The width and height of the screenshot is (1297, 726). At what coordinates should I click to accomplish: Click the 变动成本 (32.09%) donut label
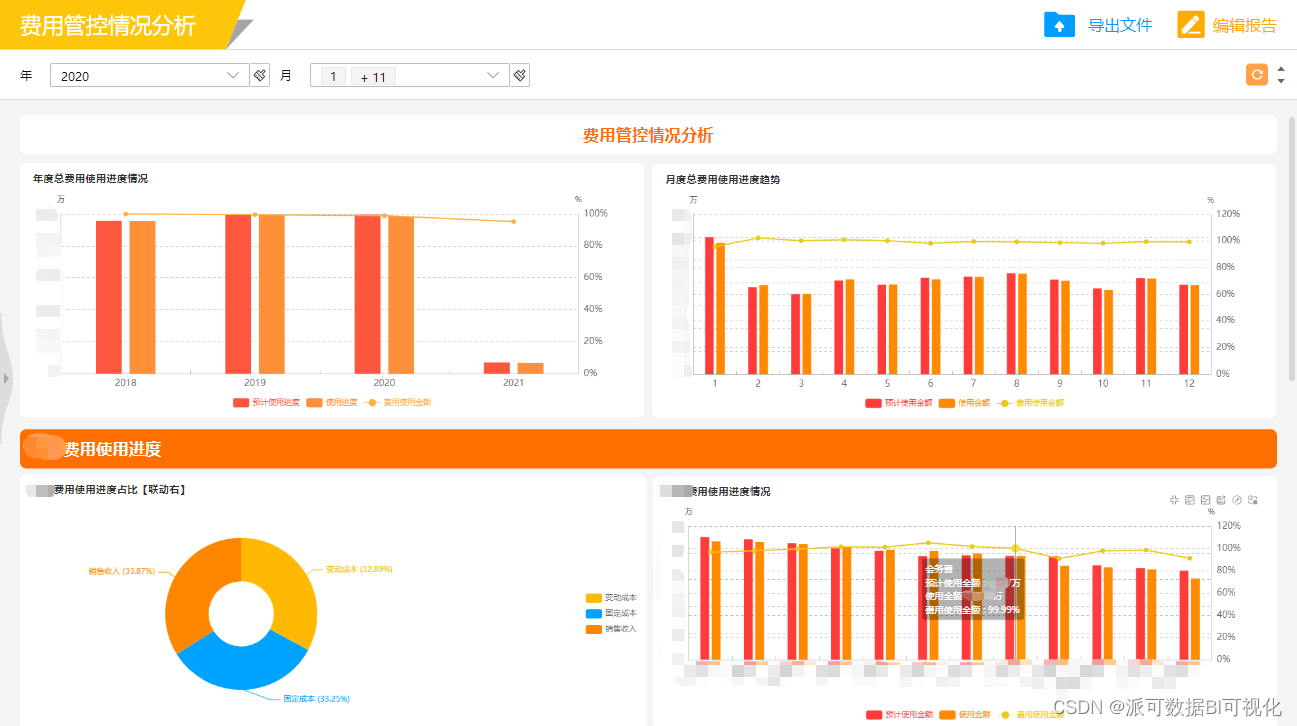coord(359,569)
